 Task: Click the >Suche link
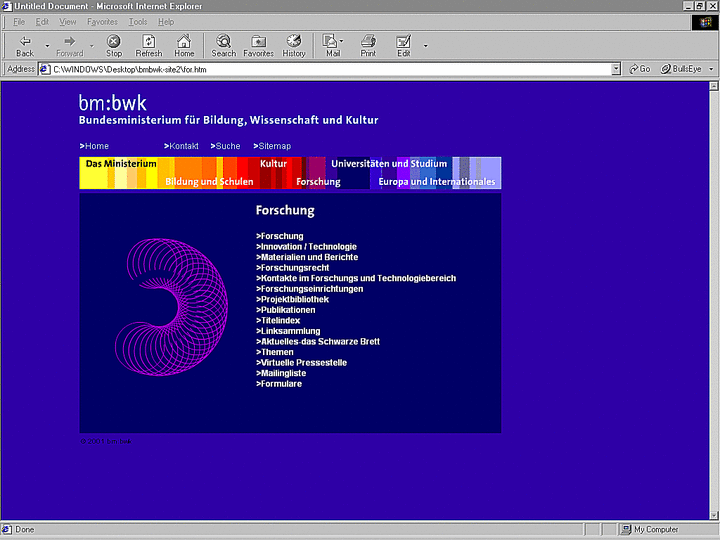(x=225, y=146)
